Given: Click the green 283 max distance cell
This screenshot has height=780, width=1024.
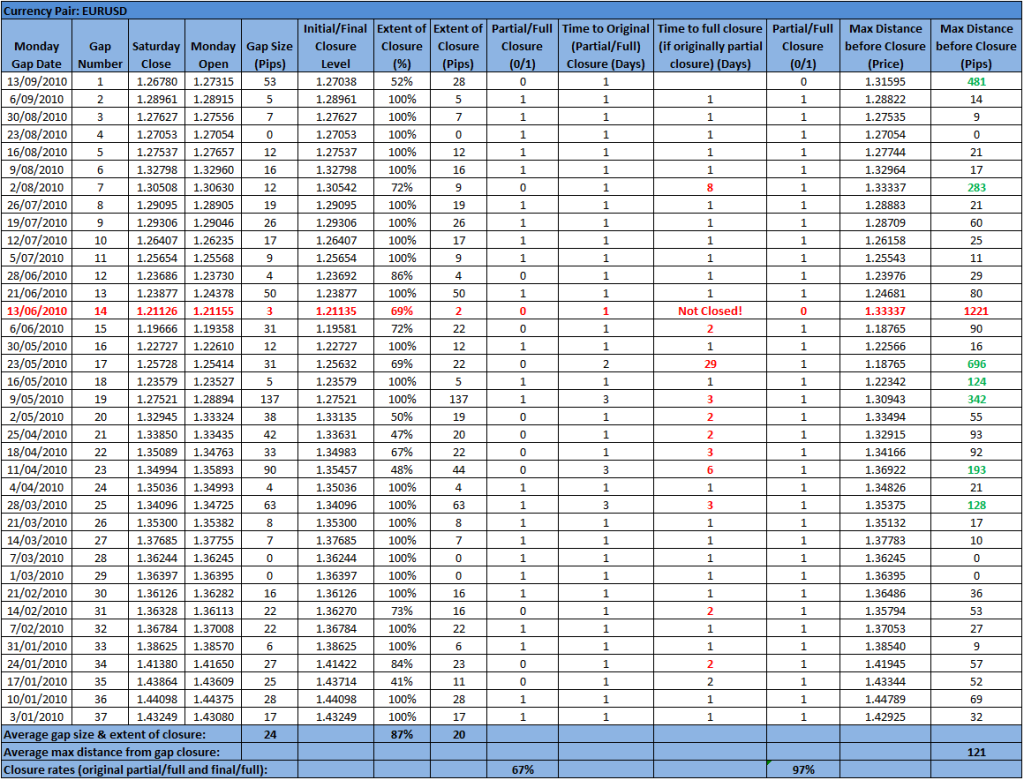Looking at the screenshot, I should [x=976, y=187].
